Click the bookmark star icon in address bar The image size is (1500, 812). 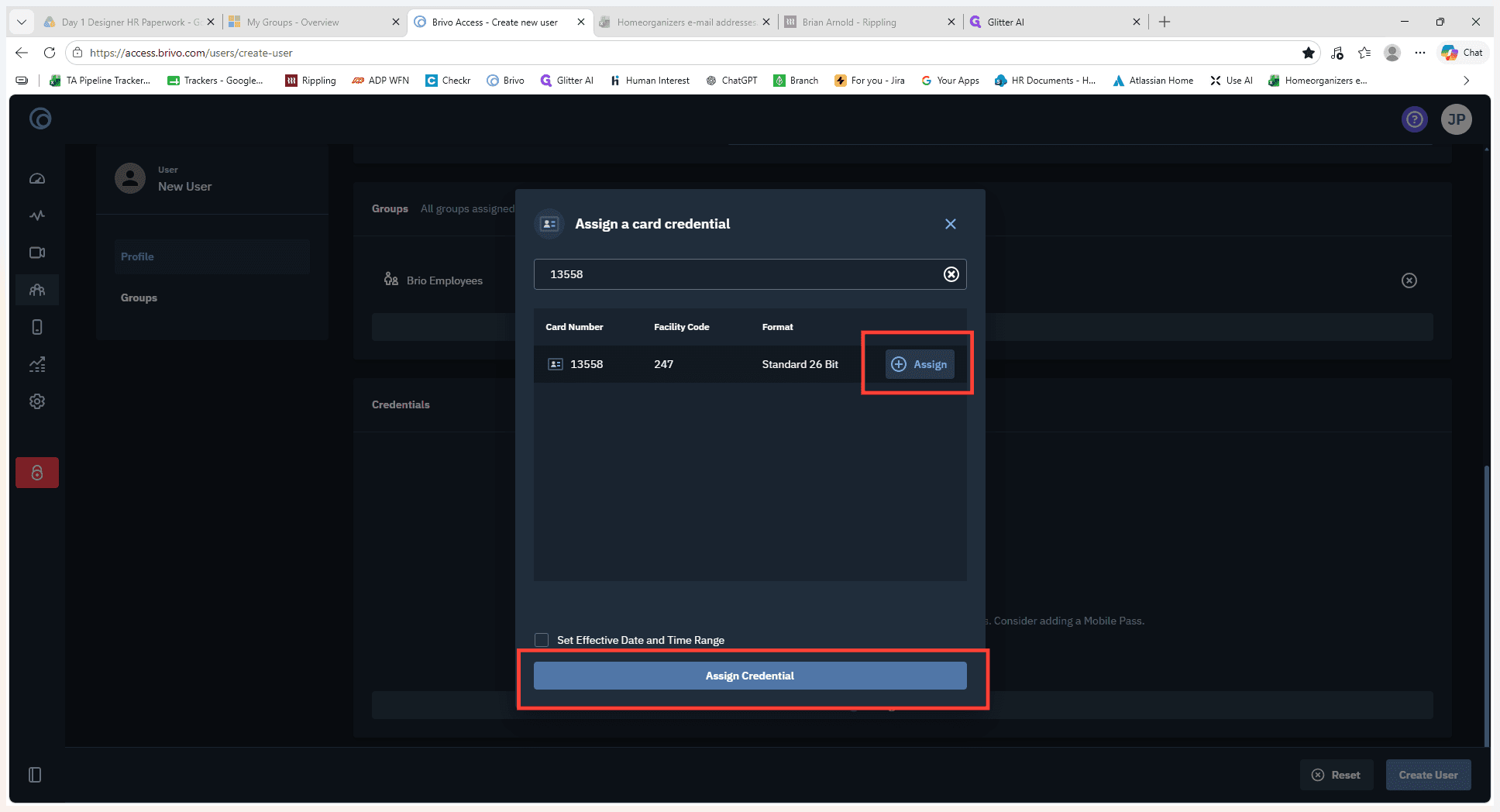coord(1309,53)
